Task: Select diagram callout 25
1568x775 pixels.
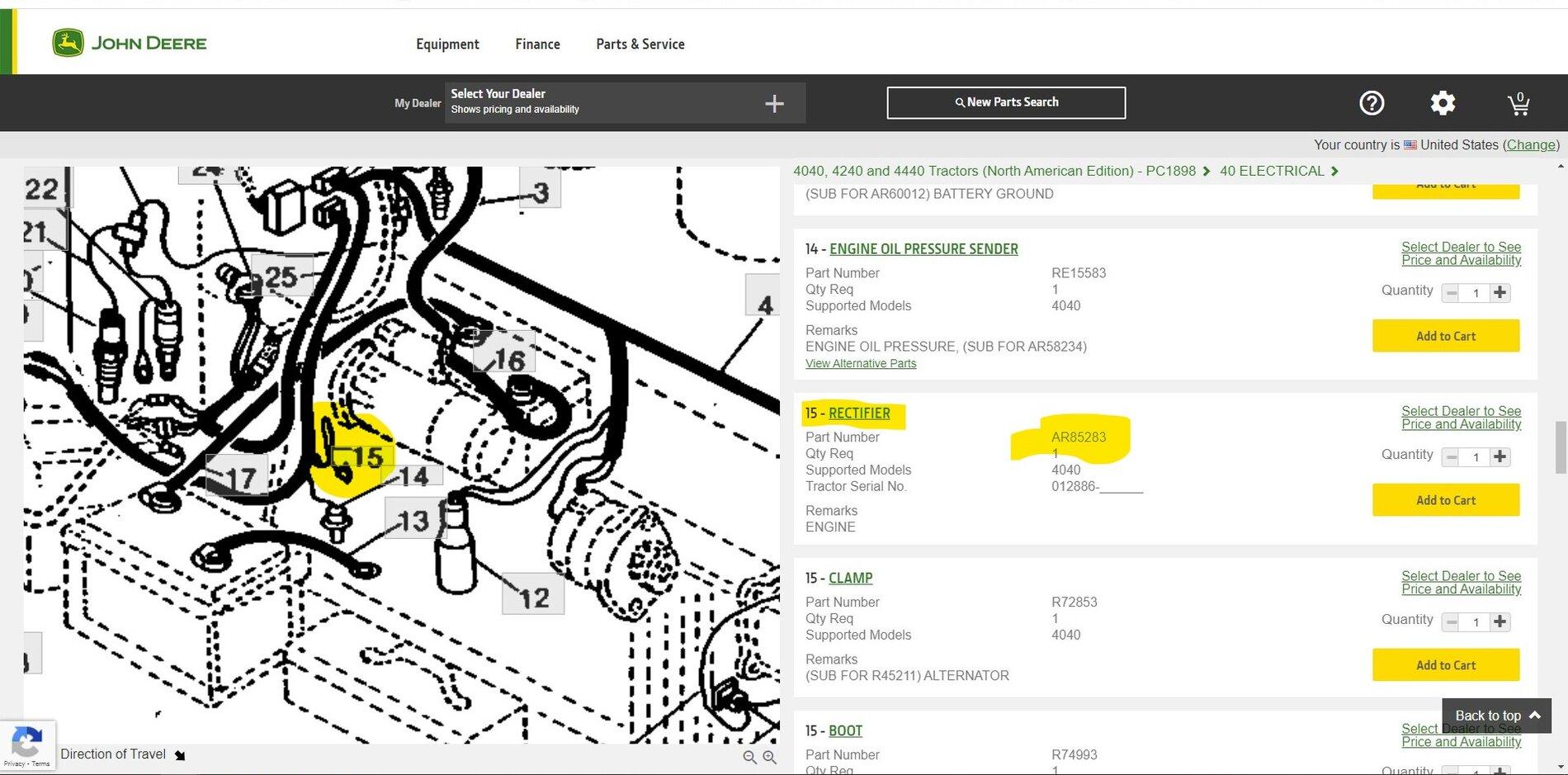Action: (281, 276)
